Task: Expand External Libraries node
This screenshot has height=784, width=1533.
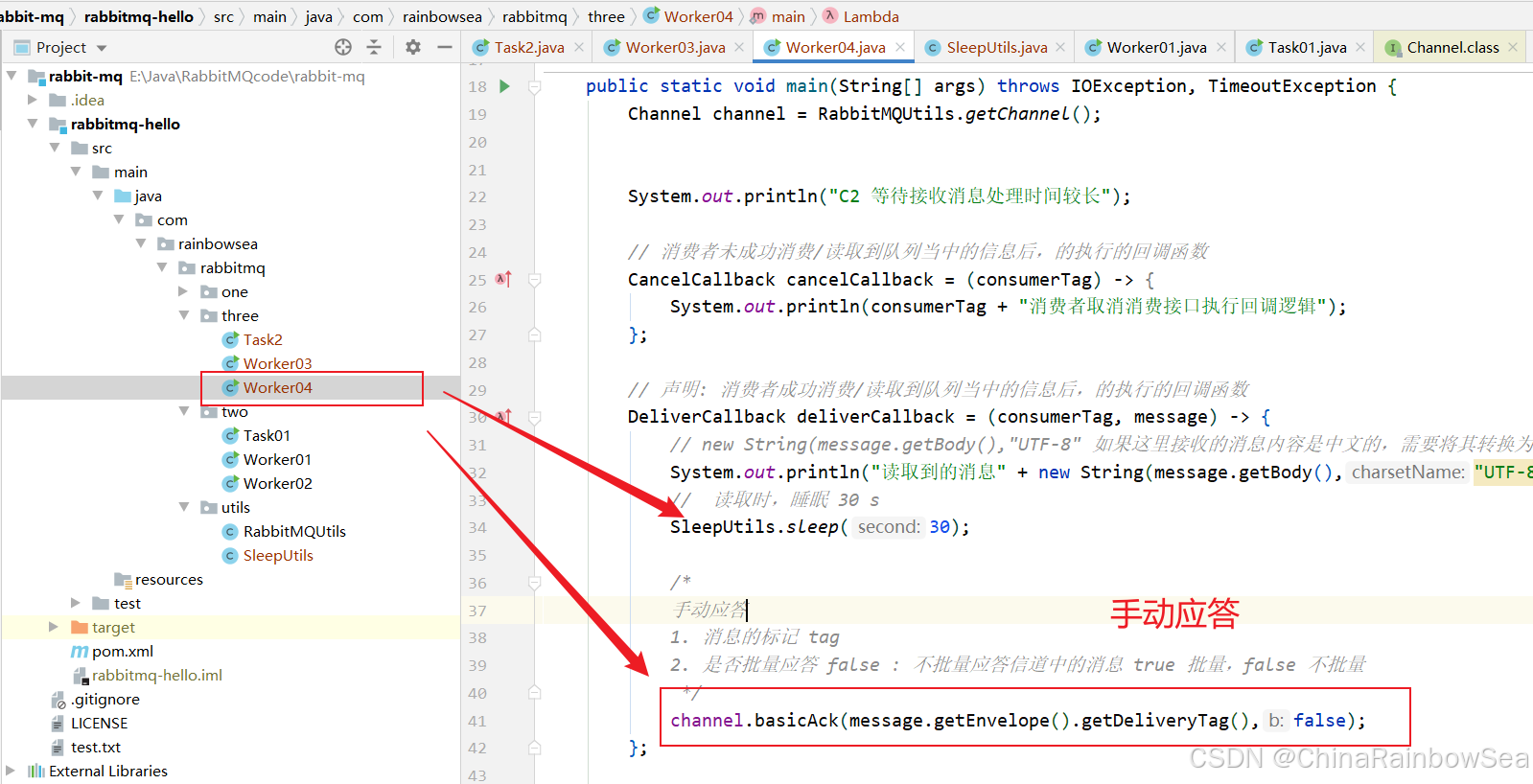Action: [x=11, y=771]
